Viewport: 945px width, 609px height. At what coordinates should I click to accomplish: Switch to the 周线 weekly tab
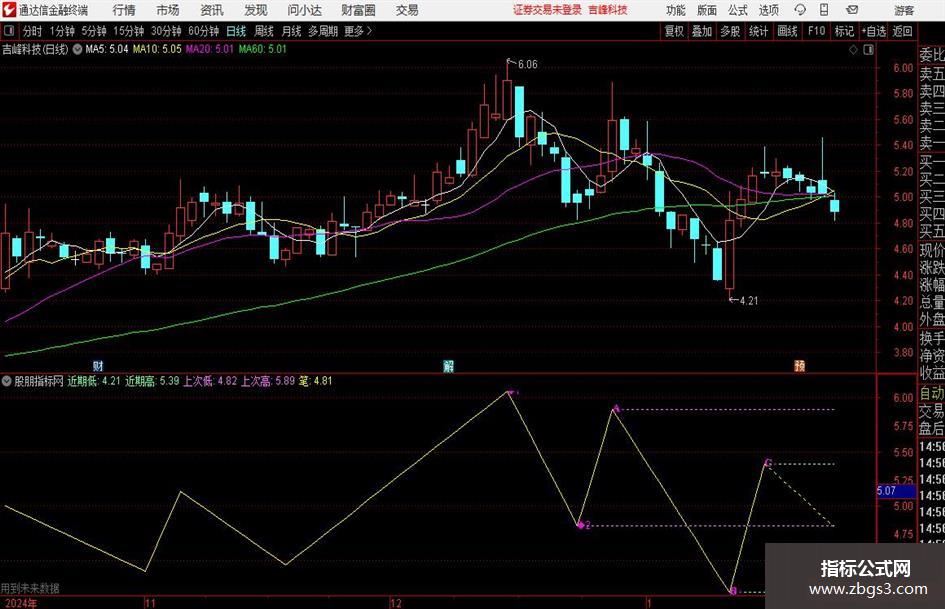[x=263, y=31]
